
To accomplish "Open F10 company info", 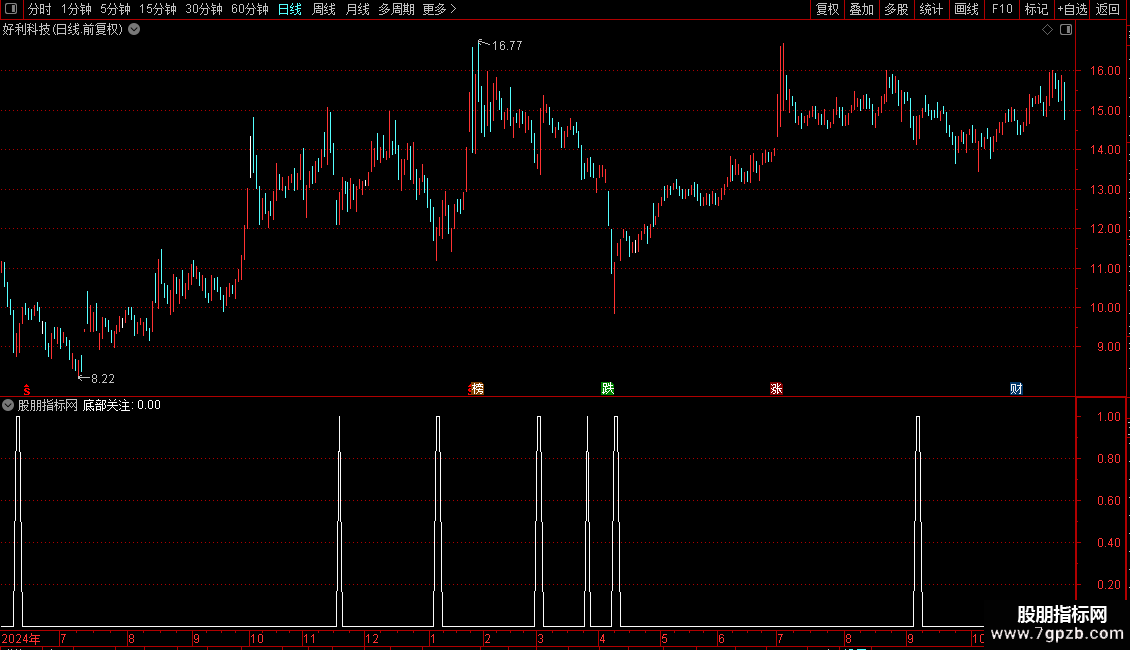I will (x=1002, y=9).
